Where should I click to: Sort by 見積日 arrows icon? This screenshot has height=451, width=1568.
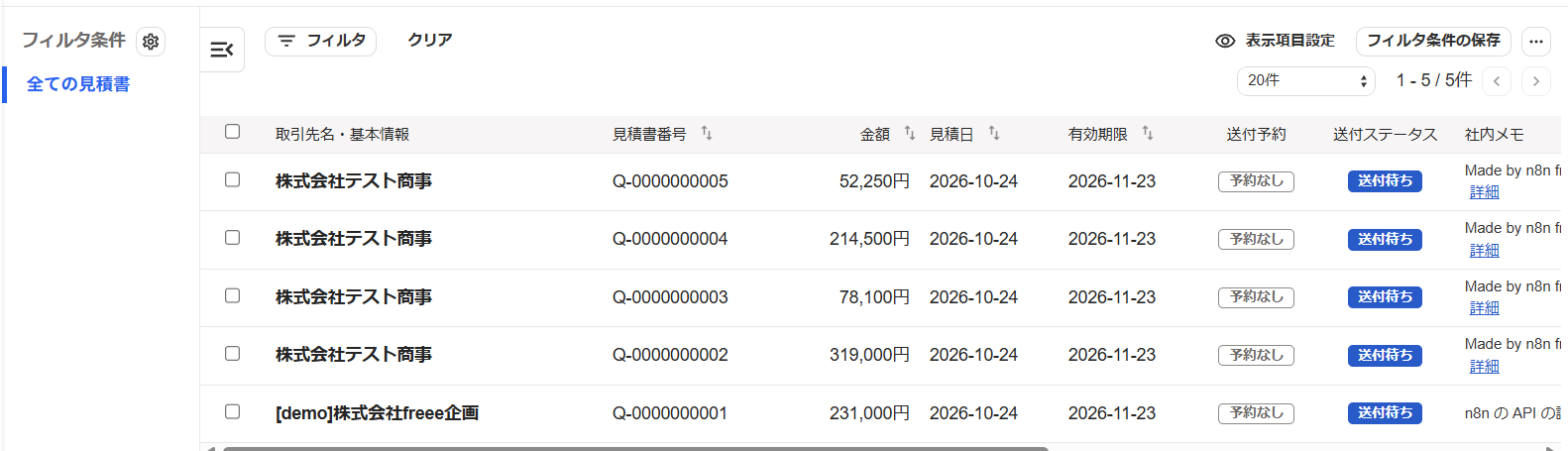tap(994, 133)
